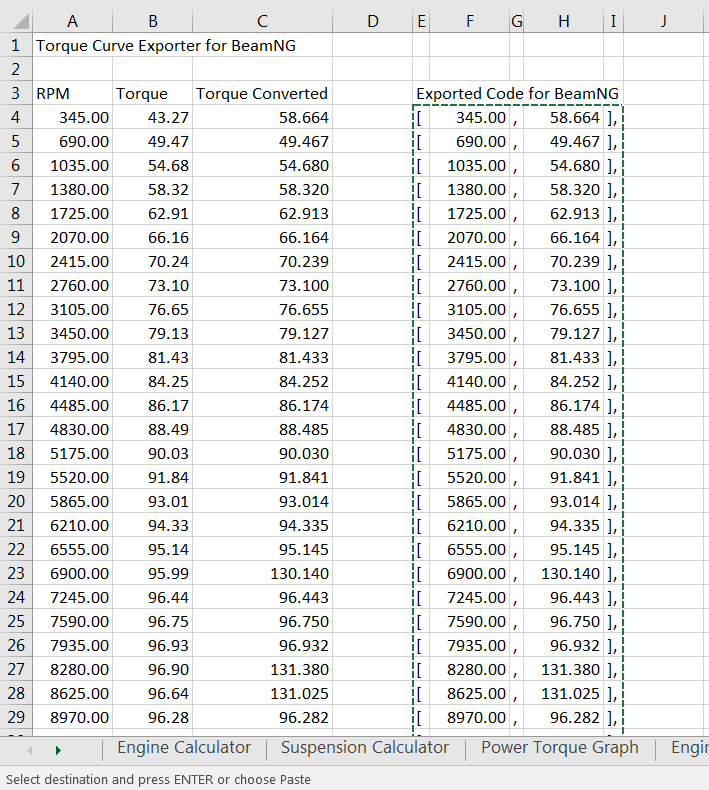Select row 3 header
This screenshot has height=790, width=709.
click(x=16, y=93)
